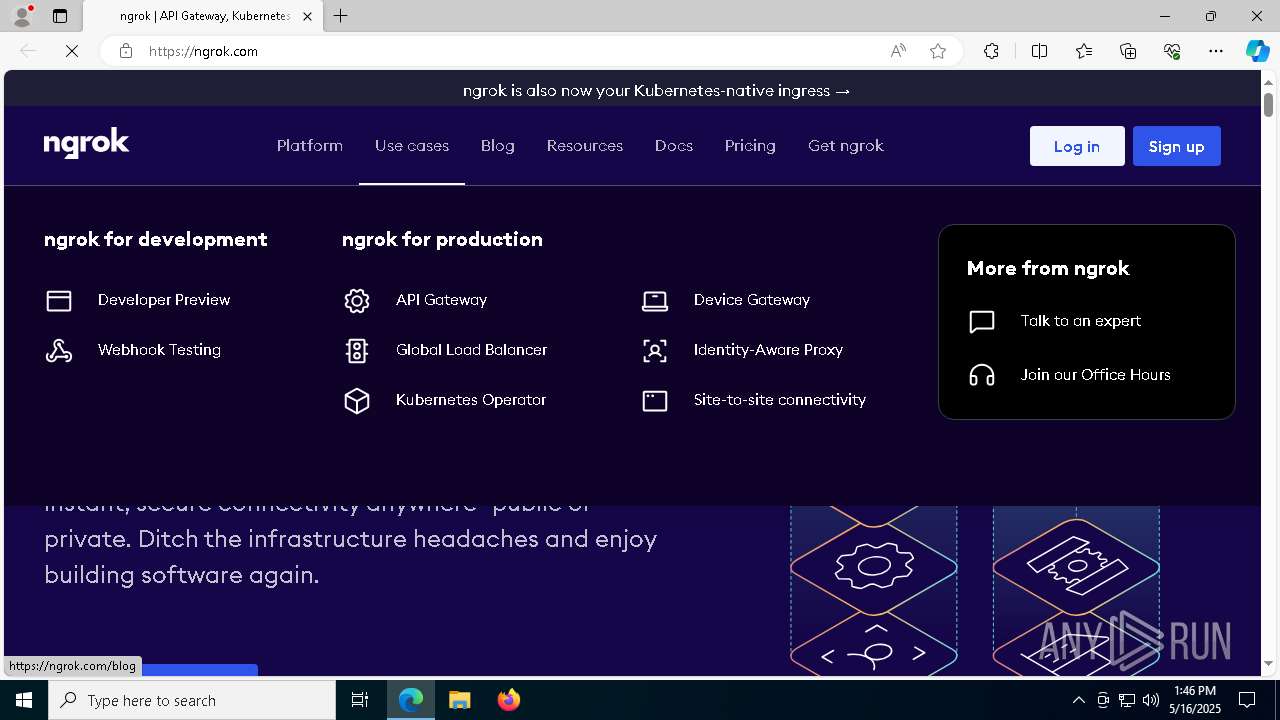Go to the Blog menu item

click(498, 146)
